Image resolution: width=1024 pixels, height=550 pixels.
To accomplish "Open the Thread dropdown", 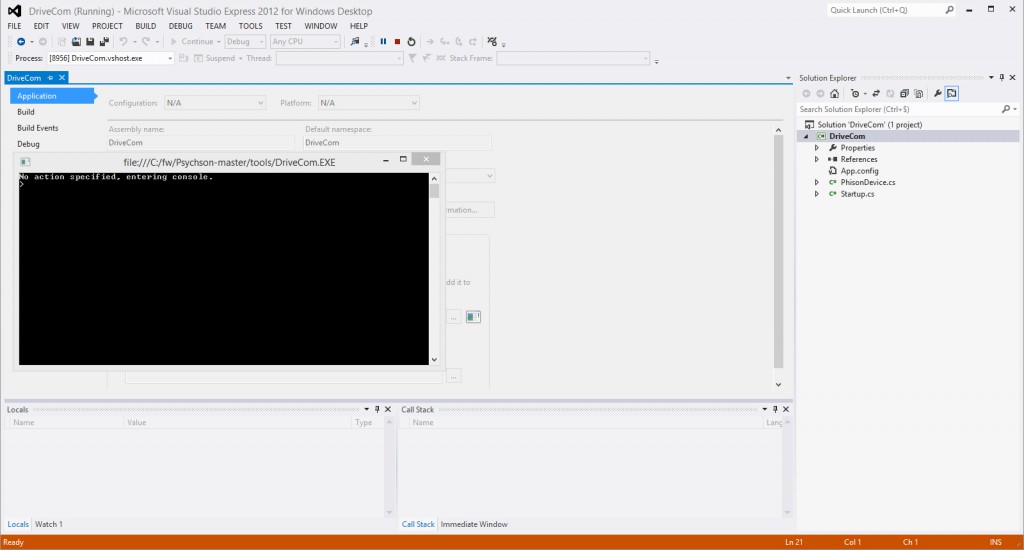I will (x=399, y=59).
